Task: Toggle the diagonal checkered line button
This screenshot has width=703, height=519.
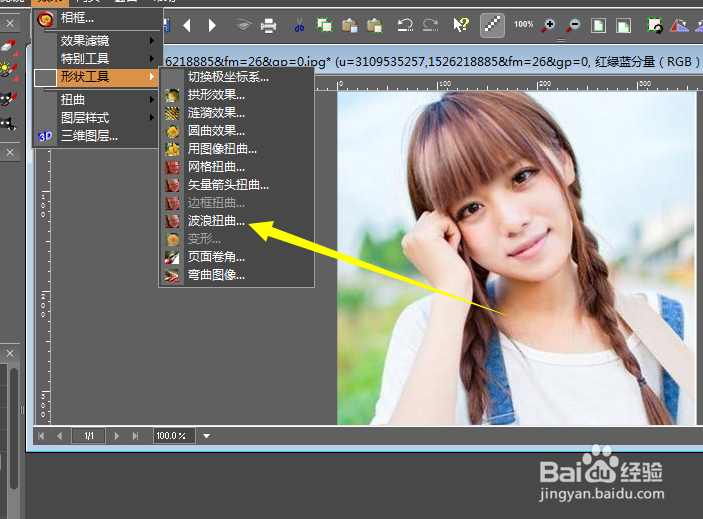Action: pos(492,25)
